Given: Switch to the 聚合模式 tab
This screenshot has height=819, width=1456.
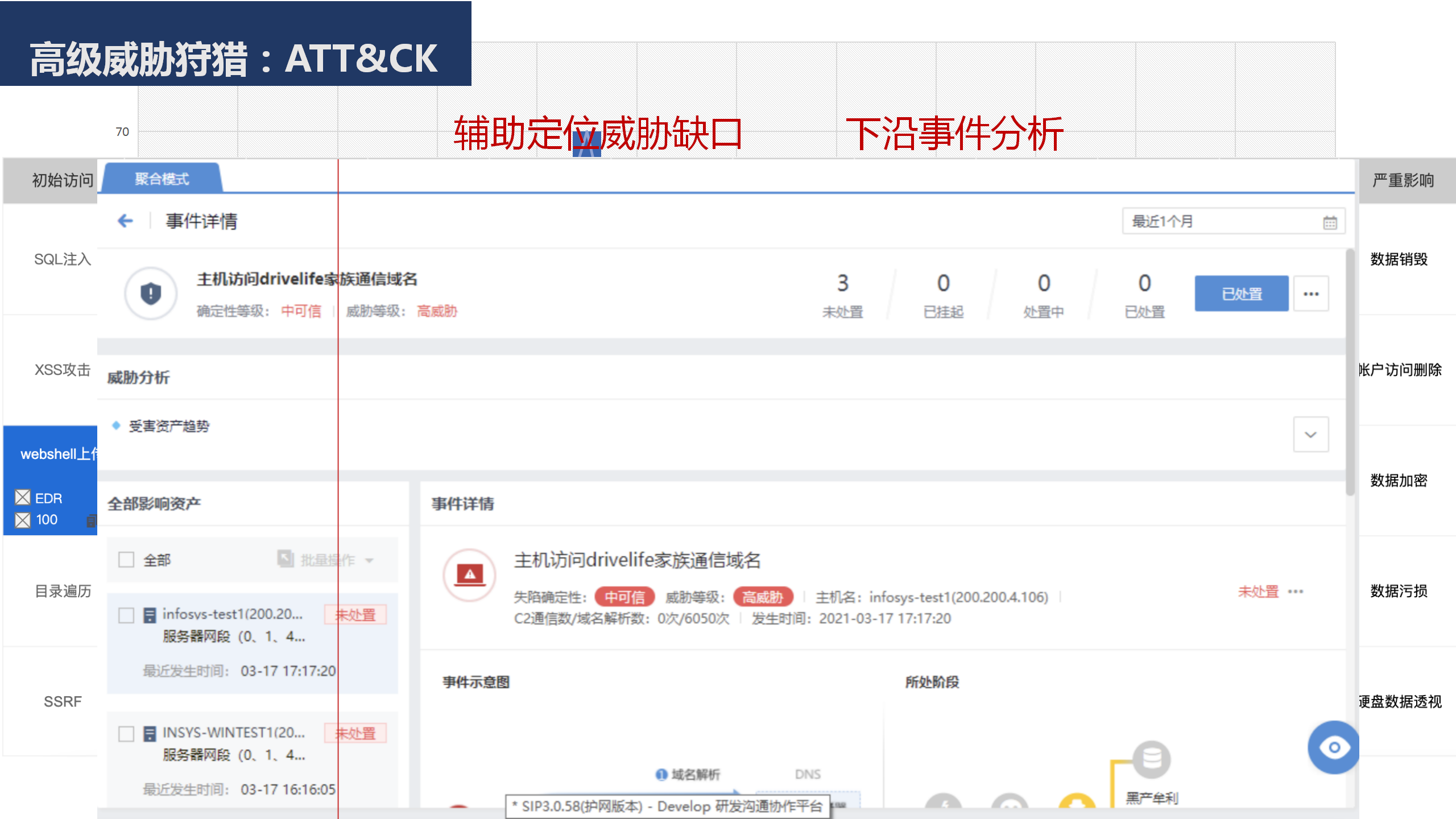Looking at the screenshot, I should (162, 179).
